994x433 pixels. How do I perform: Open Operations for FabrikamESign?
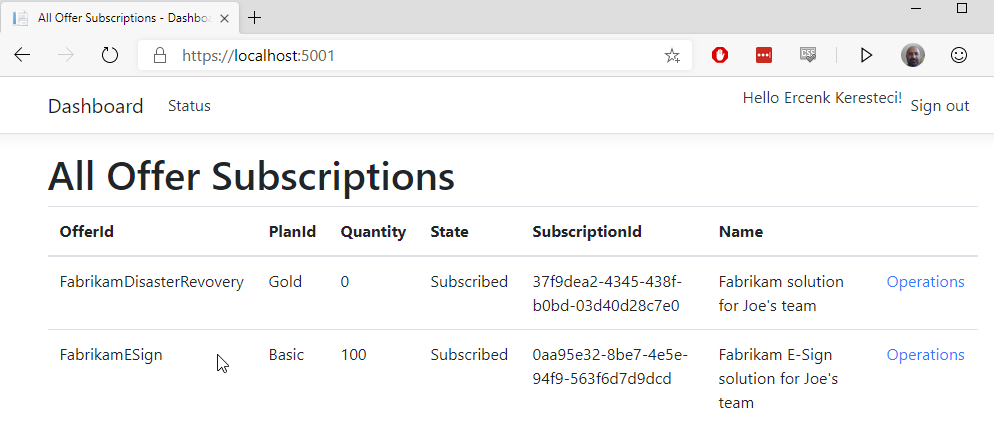[x=926, y=354]
